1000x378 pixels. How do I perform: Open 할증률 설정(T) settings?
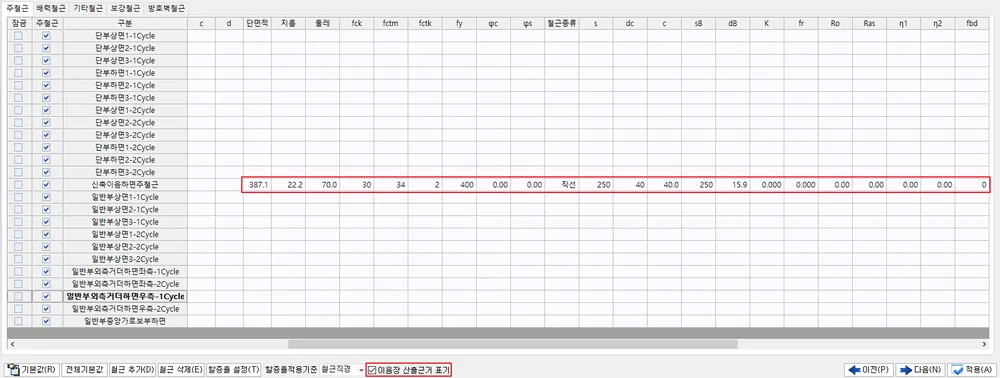(235, 370)
